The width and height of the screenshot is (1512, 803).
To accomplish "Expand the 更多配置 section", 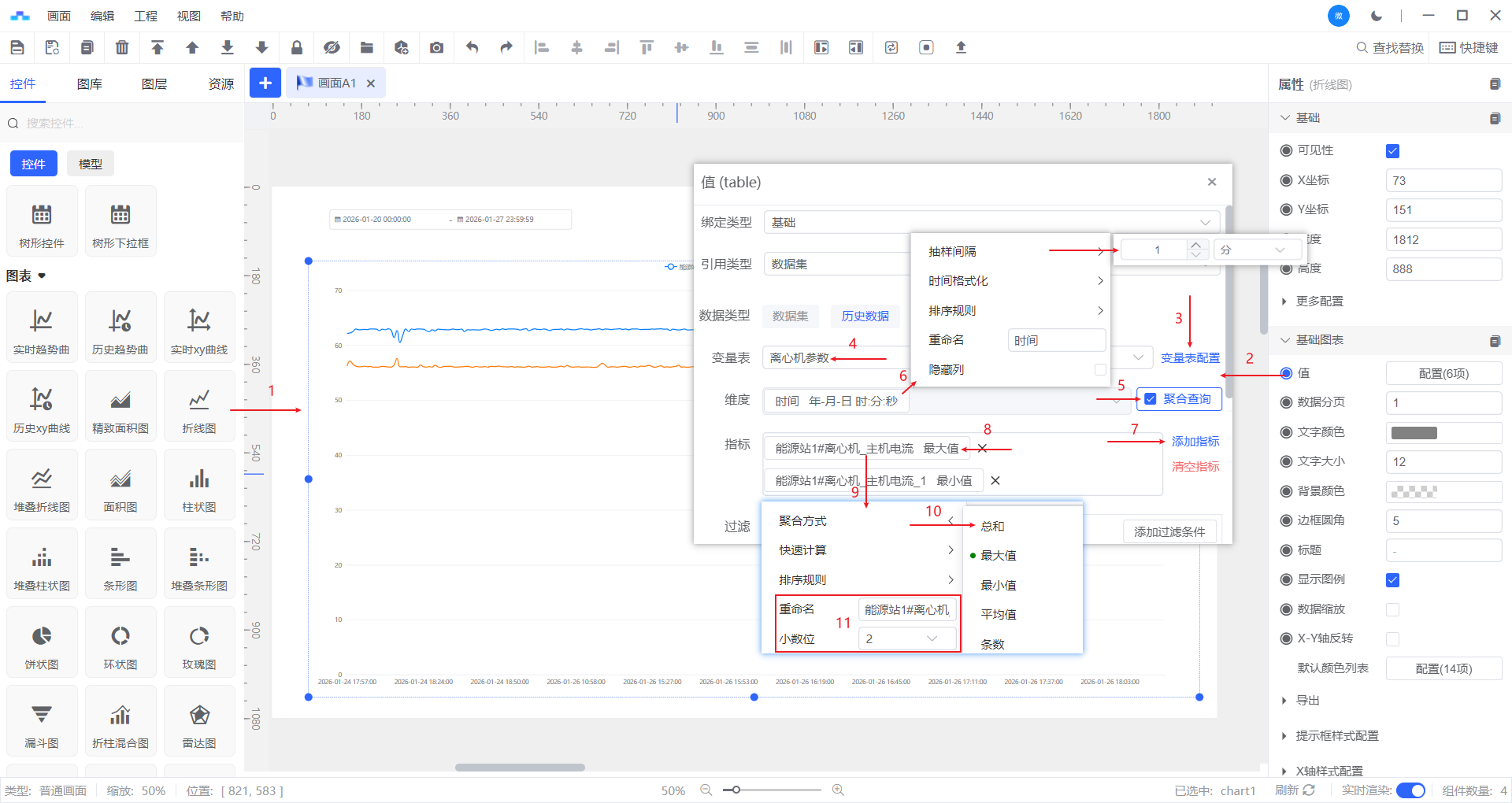I will point(1319,302).
